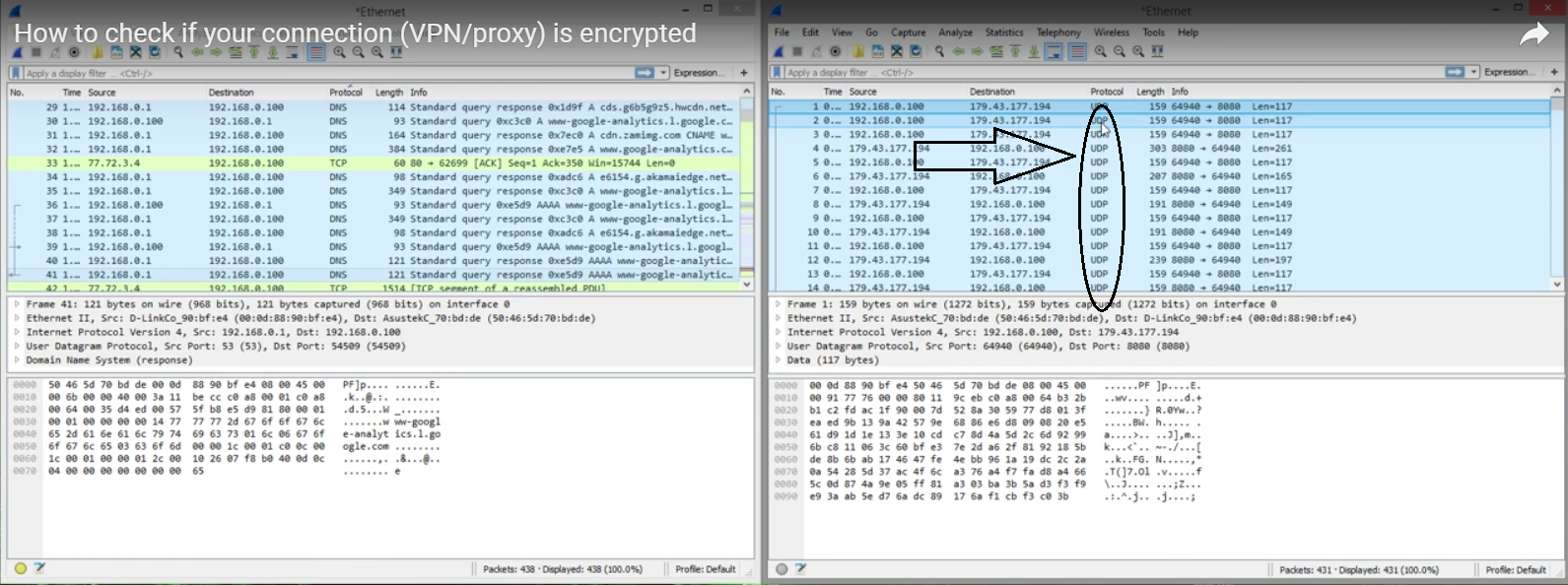Reset zoom to normal size, right window
The image size is (1568, 585).
point(1138,51)
